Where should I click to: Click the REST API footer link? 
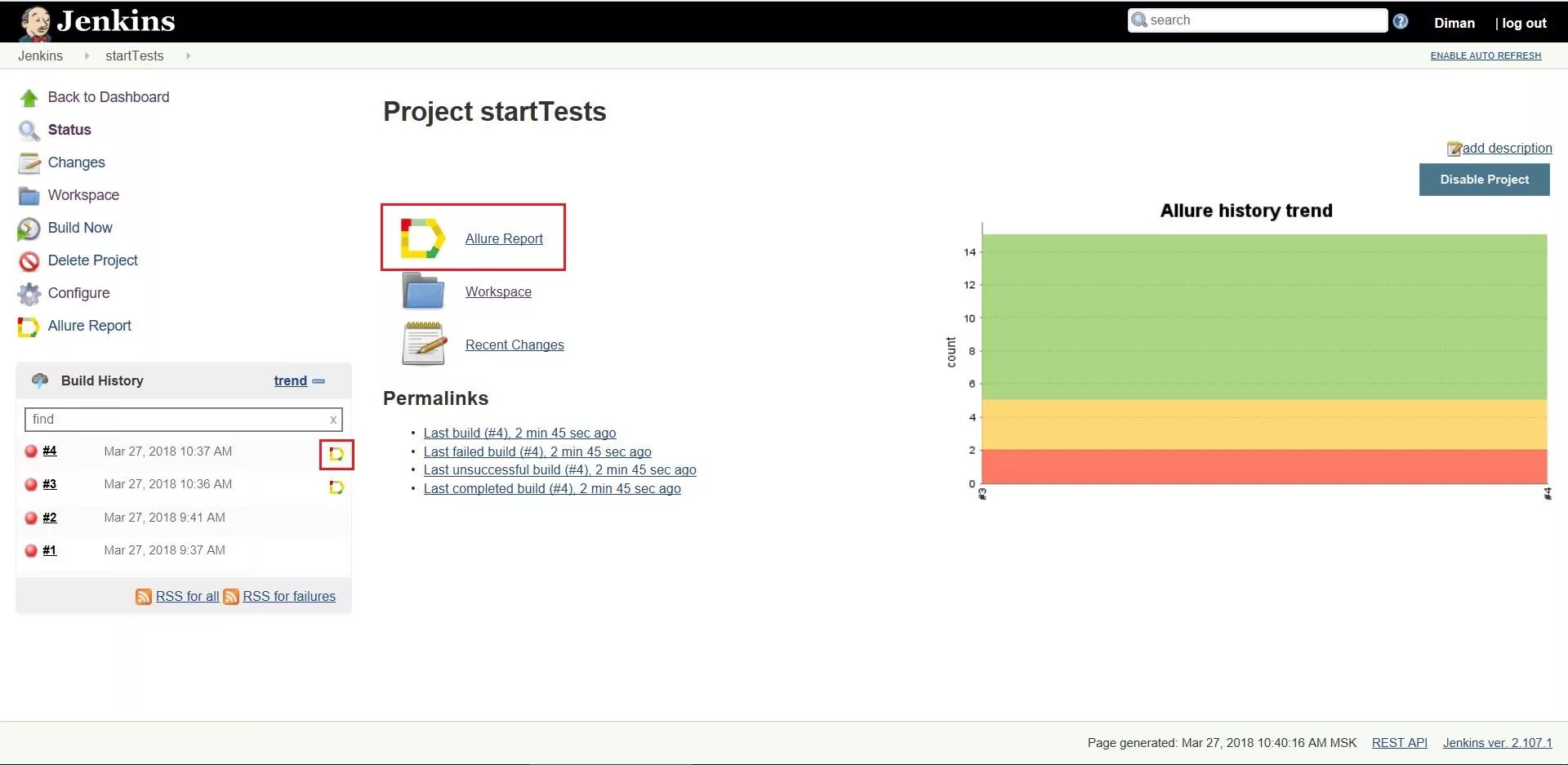tap(1399, 743)
